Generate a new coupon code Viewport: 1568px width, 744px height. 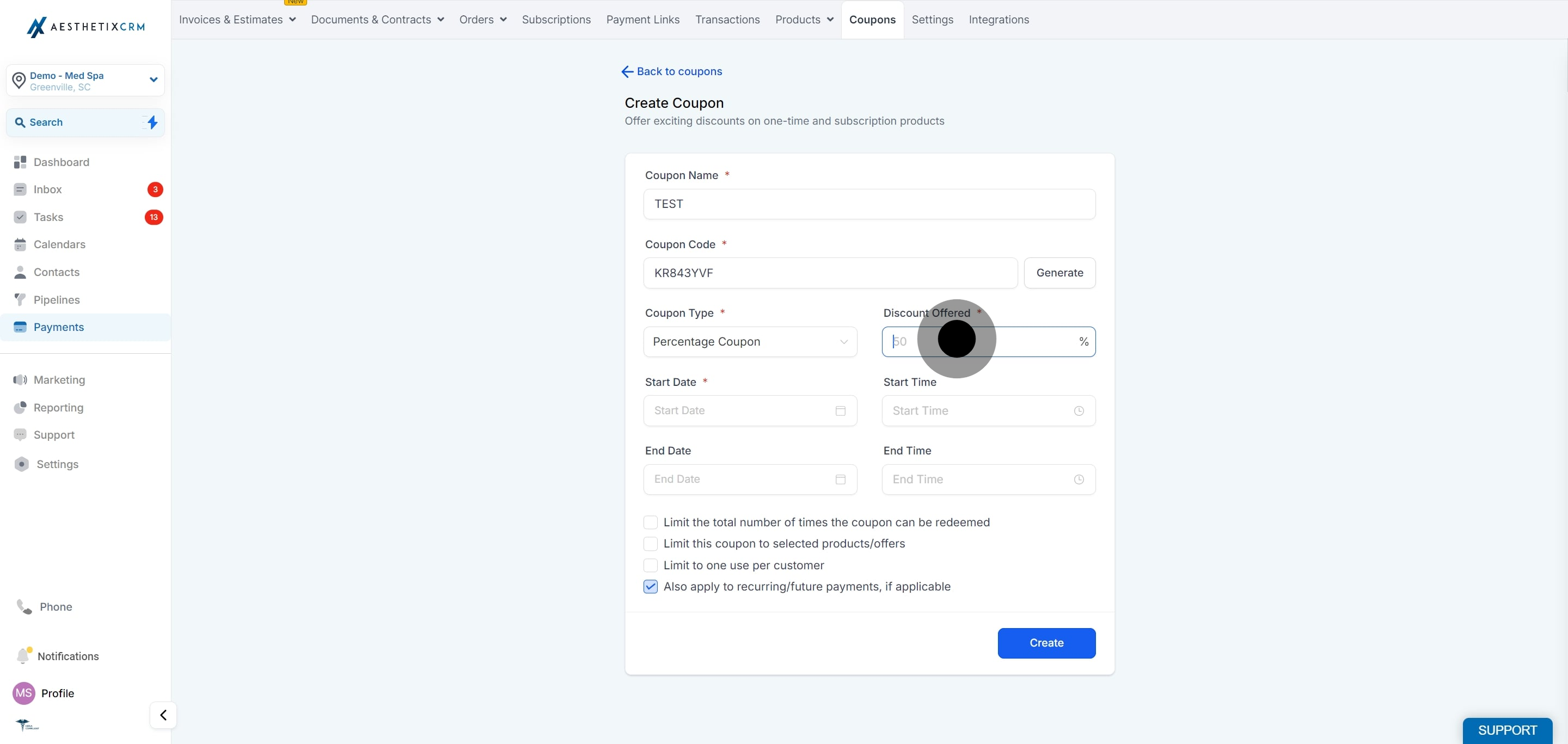coord(1059,273)
